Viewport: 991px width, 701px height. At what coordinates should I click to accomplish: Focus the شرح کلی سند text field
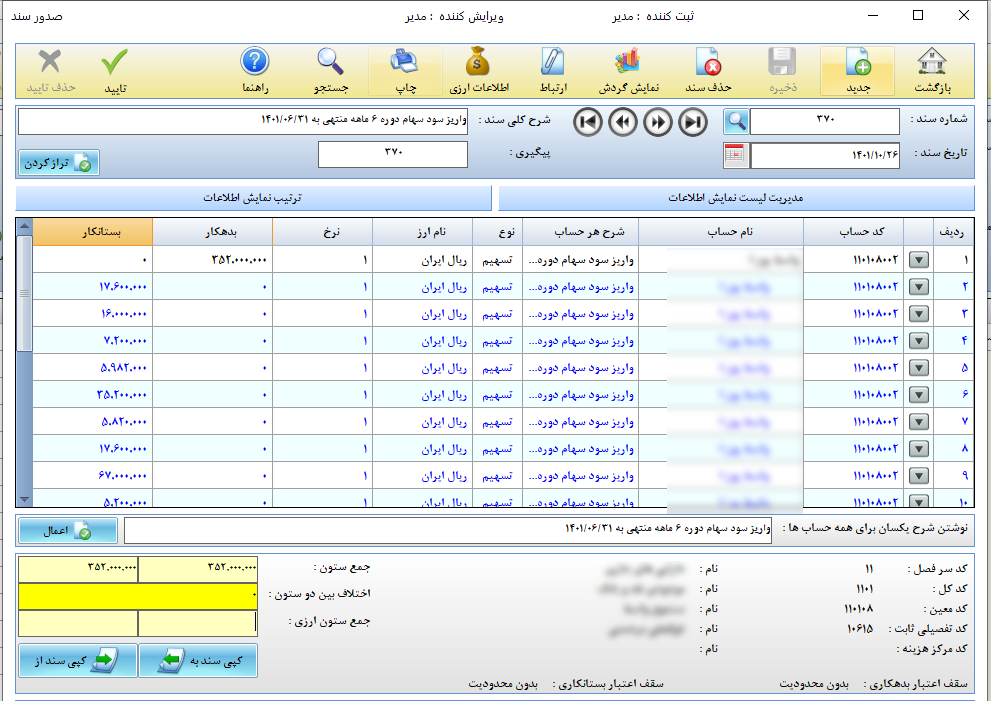243,121
